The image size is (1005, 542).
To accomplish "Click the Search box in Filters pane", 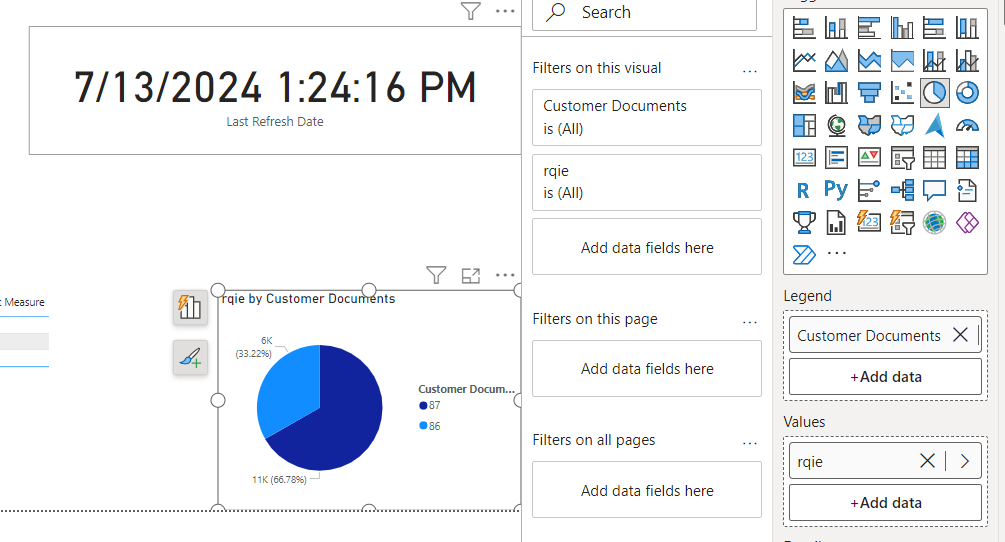I will [x=644, y=12].
